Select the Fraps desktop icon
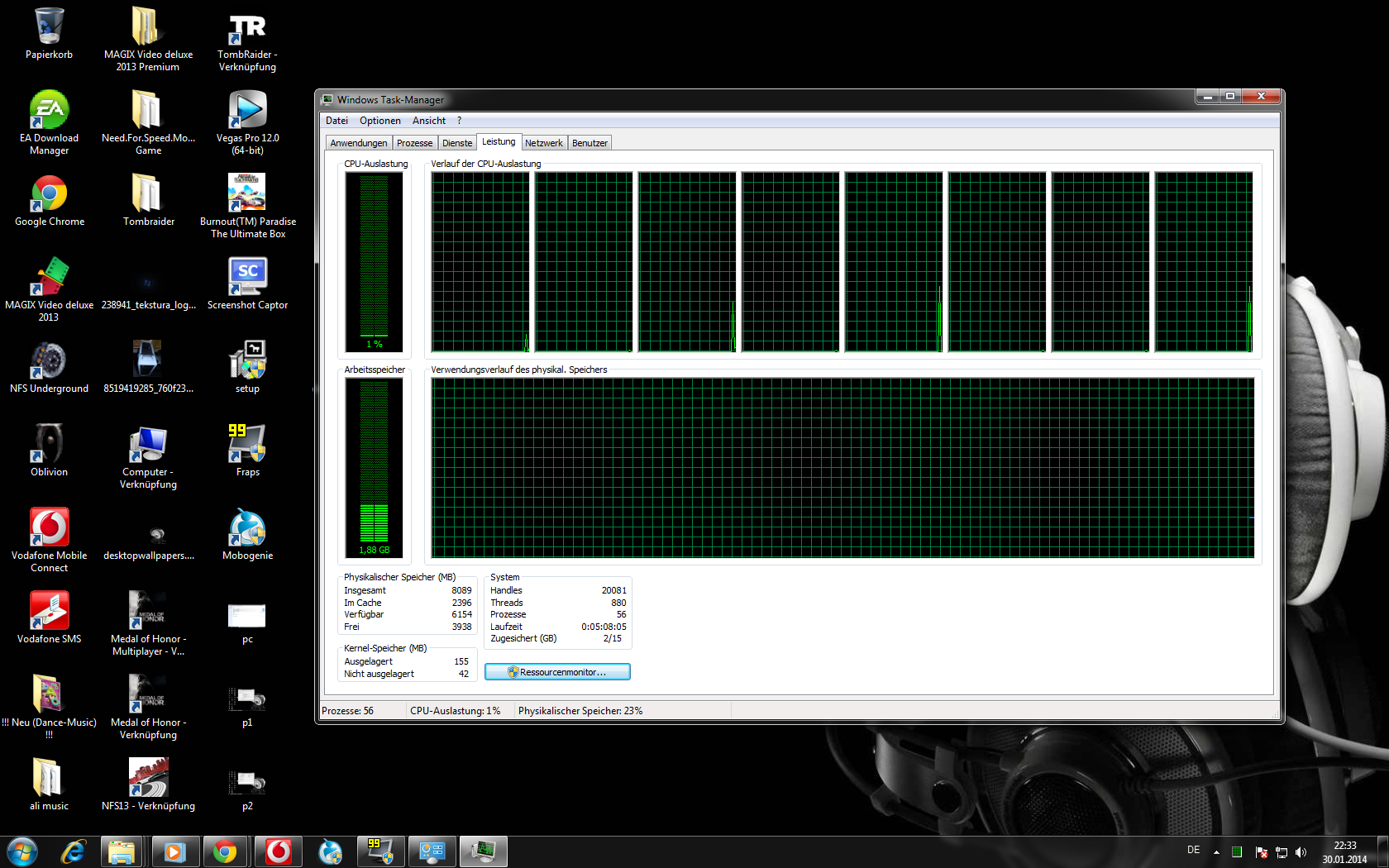The image size is (1389, 868). [x=247, y=451]
